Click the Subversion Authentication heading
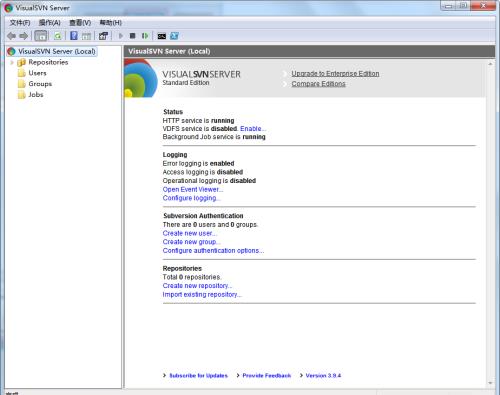The width and height of the screenshot is (500, 395). click(203, 216)
